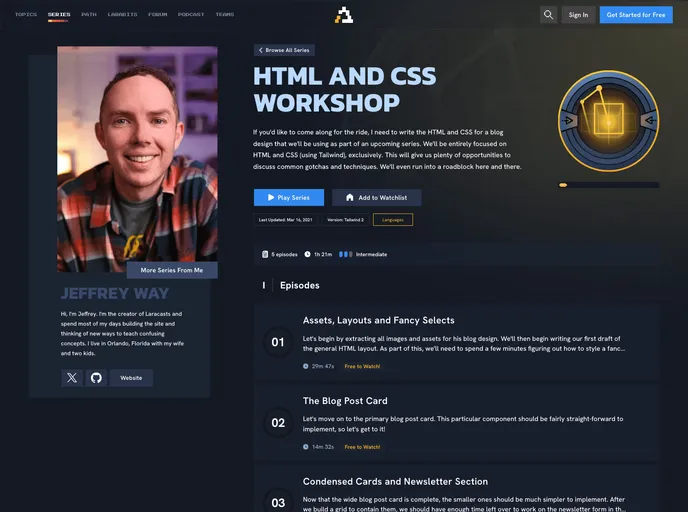Click Free to Watch under episode 01

[x=362, y=366]
